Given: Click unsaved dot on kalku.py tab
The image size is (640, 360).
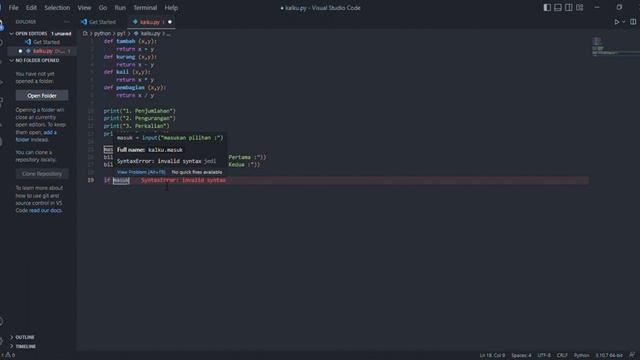Looking at the screenshot, I should [x=170, y=22].
